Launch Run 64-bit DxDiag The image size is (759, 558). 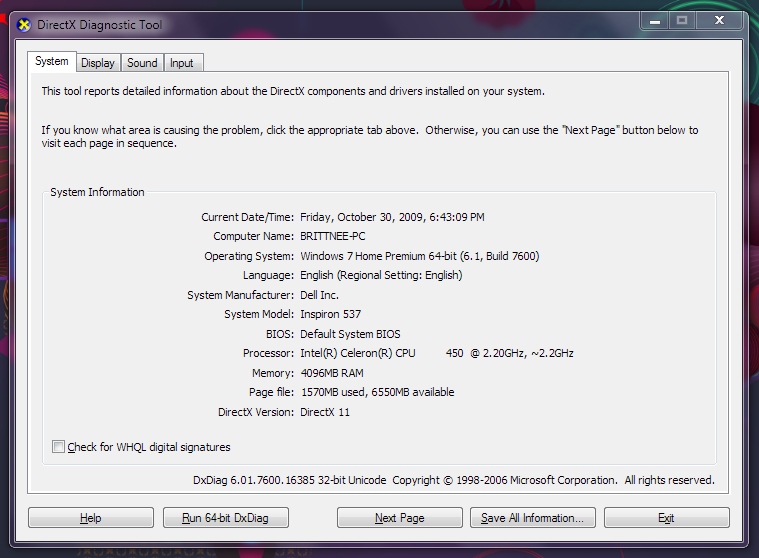[226, 518]
